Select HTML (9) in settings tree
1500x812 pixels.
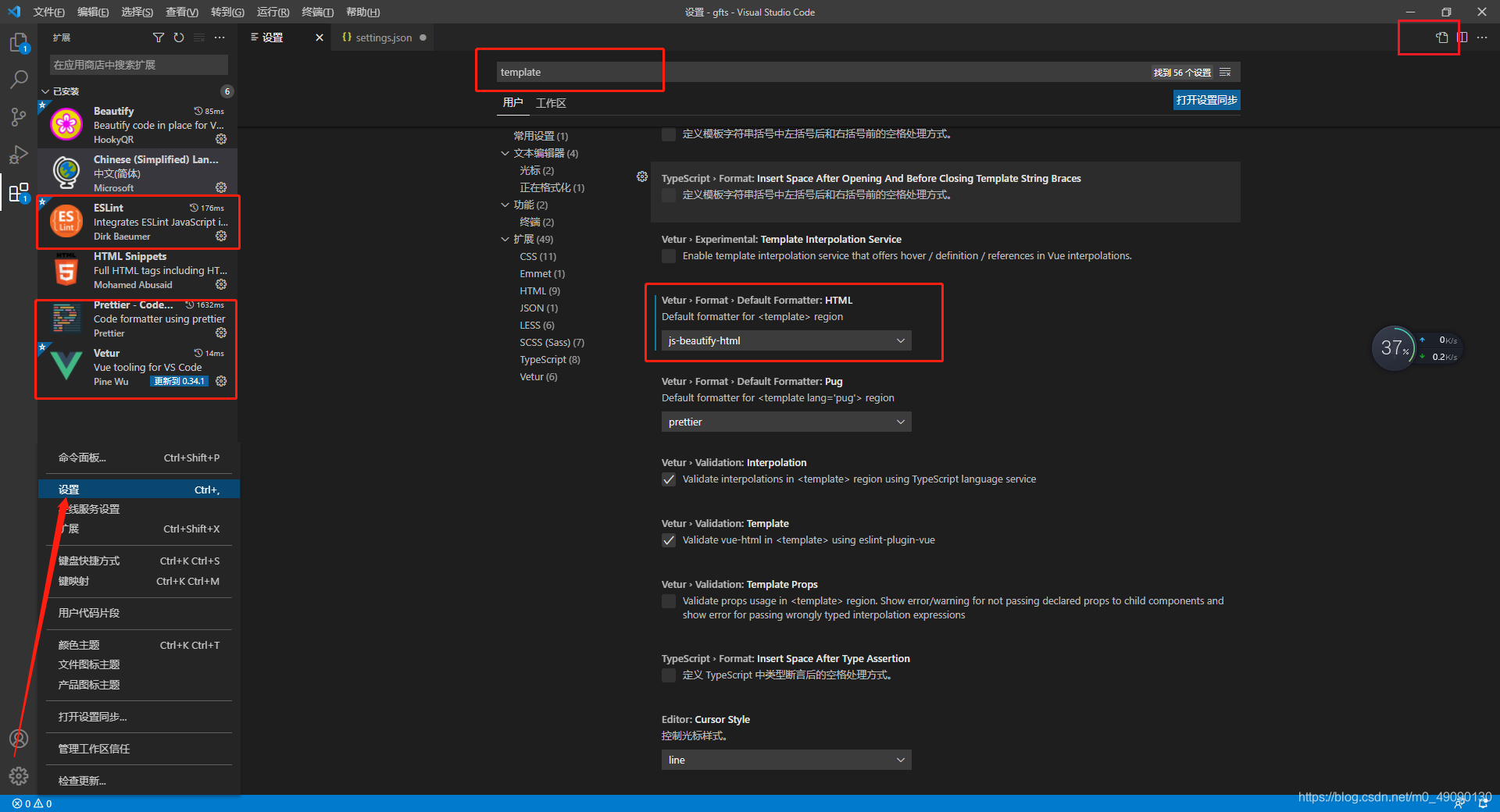(x=540, y=290)
